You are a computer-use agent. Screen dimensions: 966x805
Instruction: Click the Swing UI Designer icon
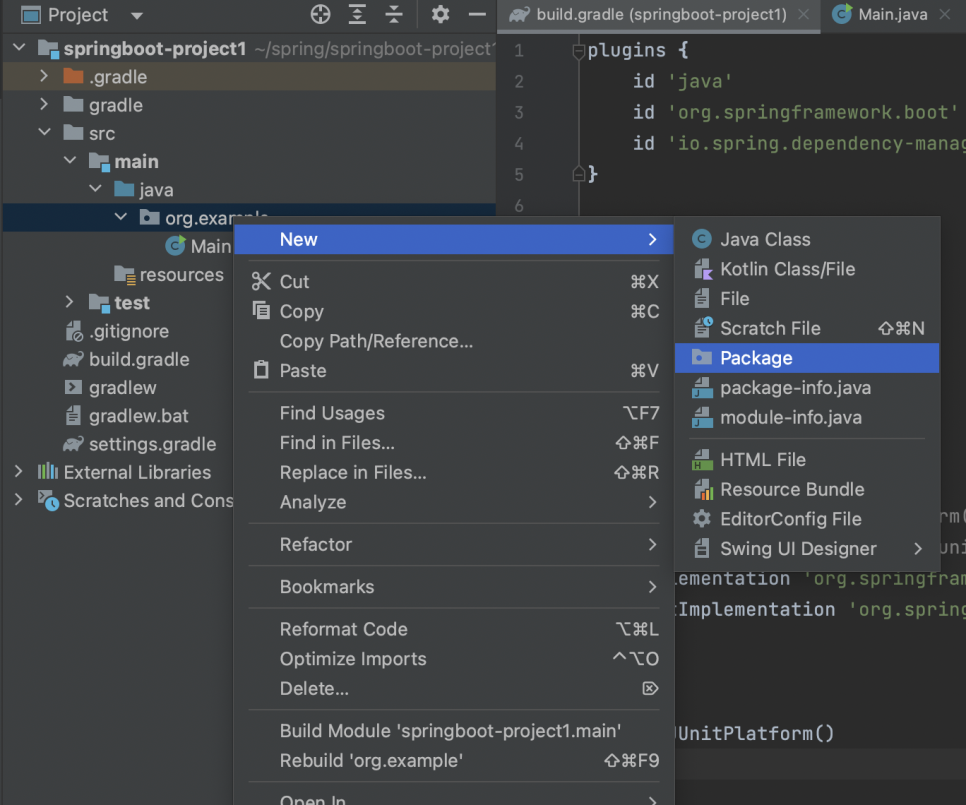[x=702, y=548]
